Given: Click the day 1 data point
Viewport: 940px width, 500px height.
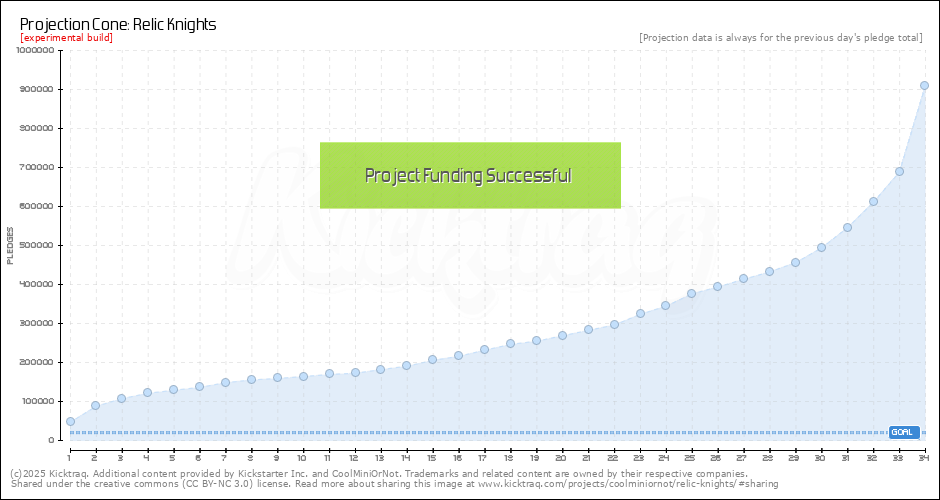Looking at the screenshot, I should tap(70, 421).
